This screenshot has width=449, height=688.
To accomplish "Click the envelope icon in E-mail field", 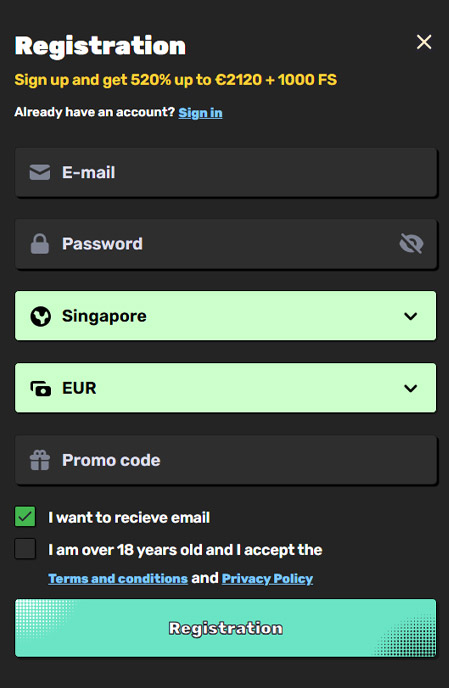I will pyautogui.click(x=40, y=172).
